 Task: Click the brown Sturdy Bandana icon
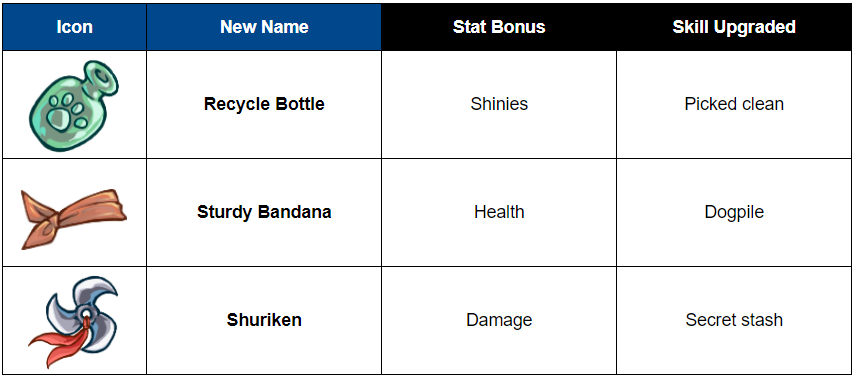tap(74, 218)
